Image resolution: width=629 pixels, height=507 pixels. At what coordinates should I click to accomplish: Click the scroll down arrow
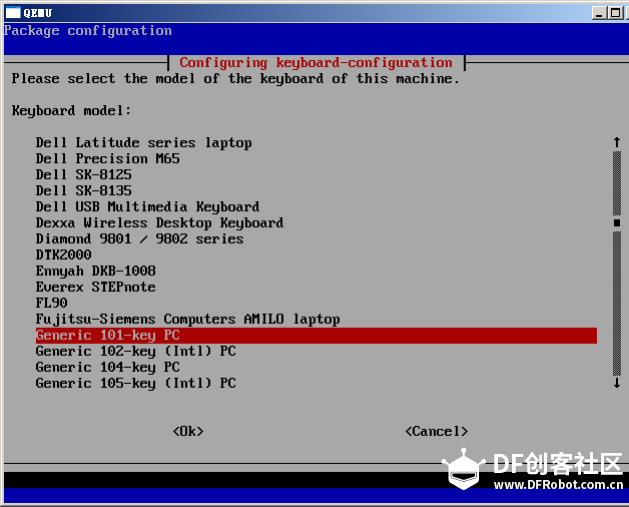coord(617,383)
